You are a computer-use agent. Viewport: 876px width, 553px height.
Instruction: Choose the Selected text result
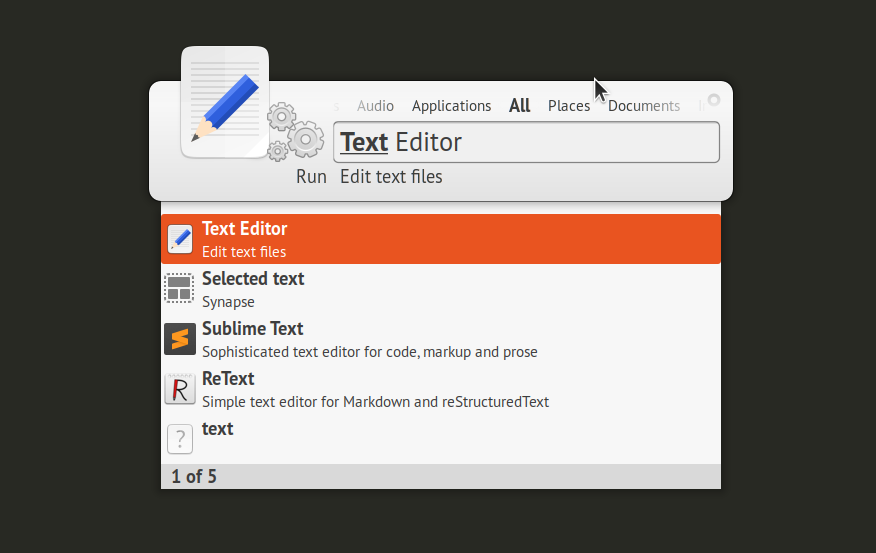click(x=440, y=289)
